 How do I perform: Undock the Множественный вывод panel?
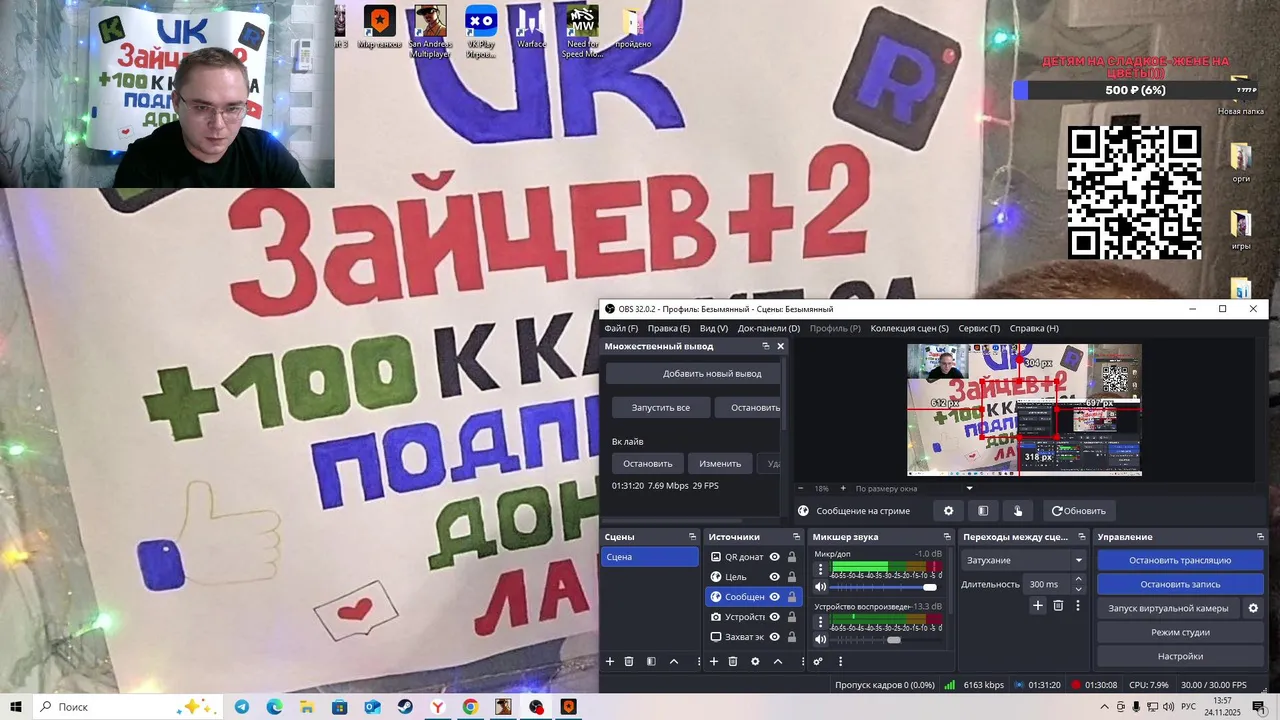coord(766,346)
